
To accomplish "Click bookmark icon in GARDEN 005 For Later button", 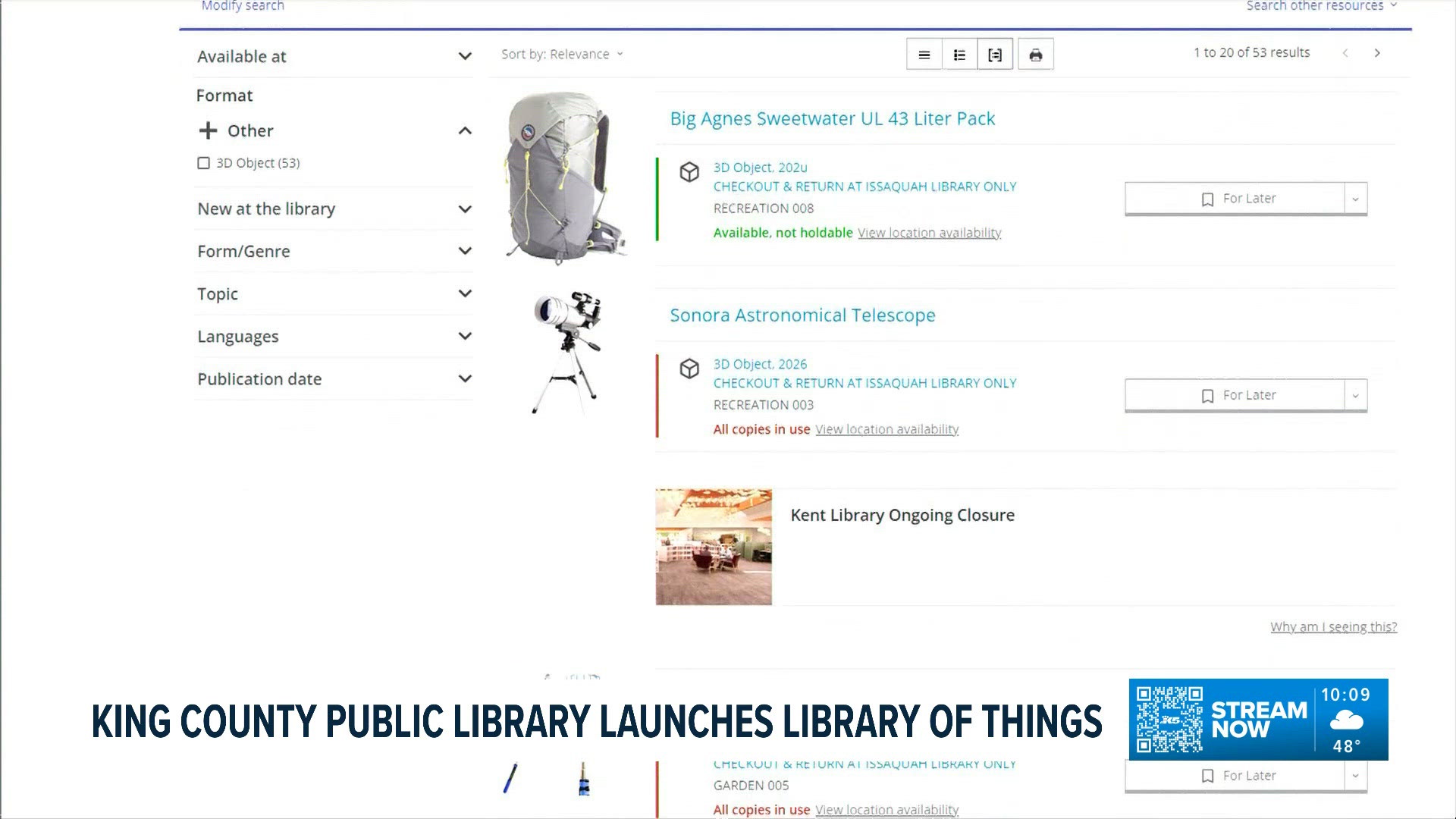I will (1207, 776).
